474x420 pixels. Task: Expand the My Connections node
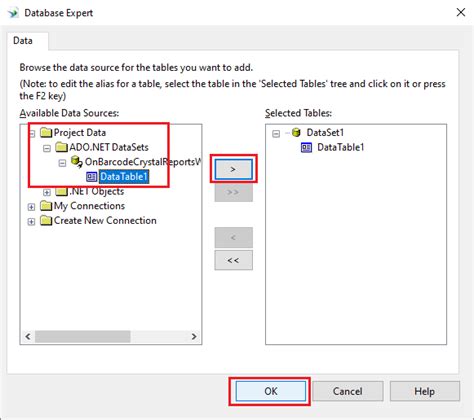[x=31, y=207]
